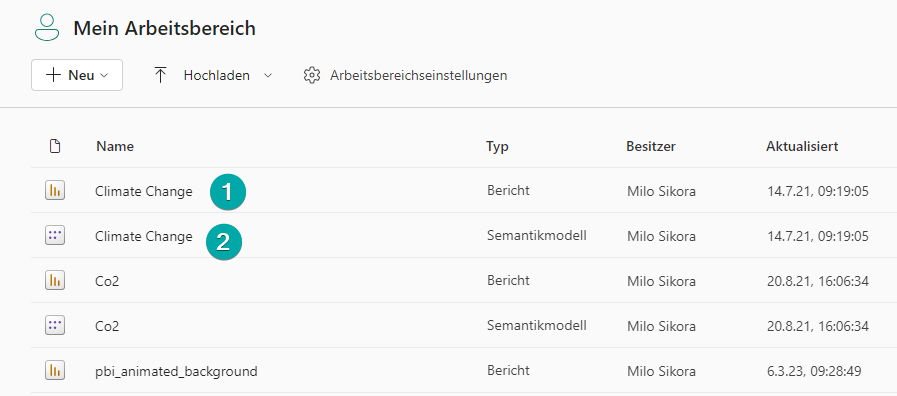Click the Climate Change report bar-chart icon

pos(55,191)
